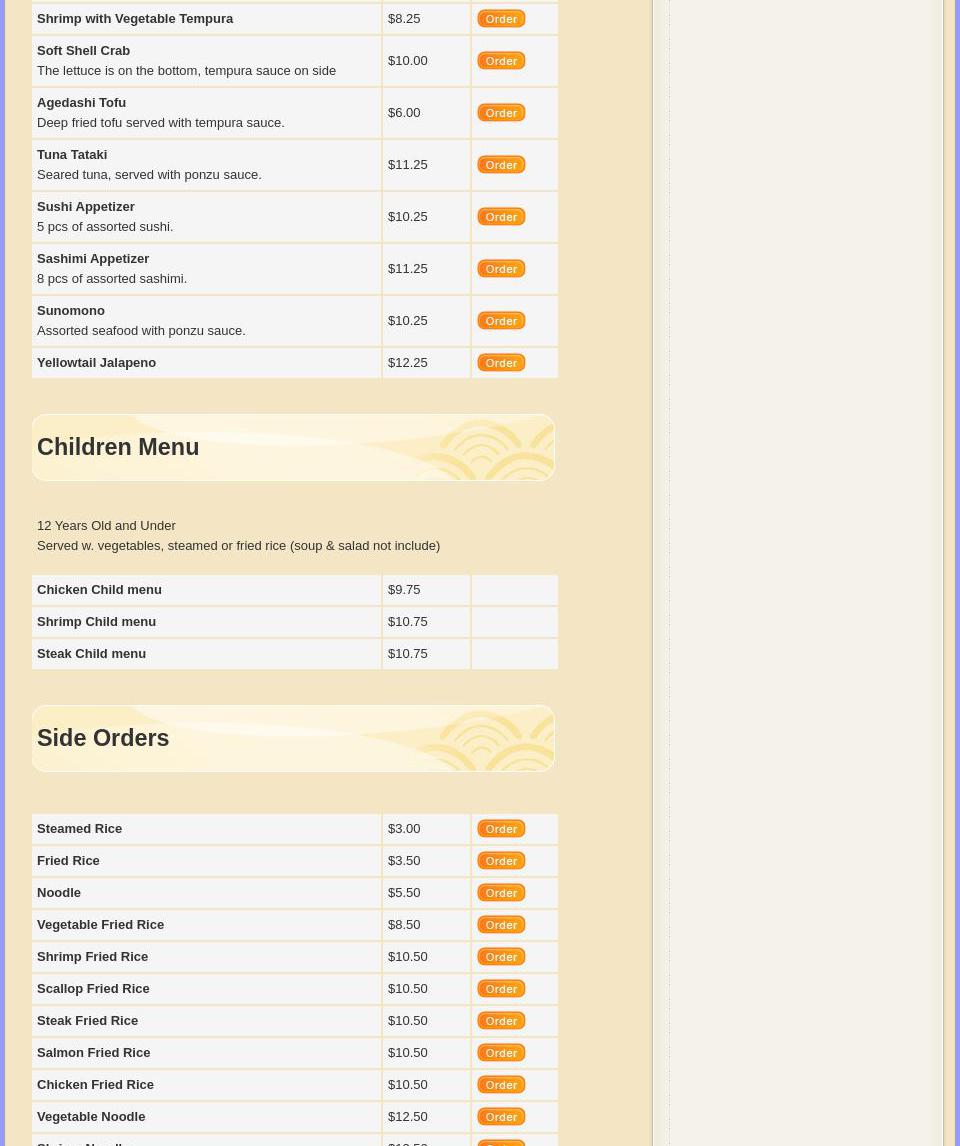Order the Noodle side dish

(x=501, y=893)
